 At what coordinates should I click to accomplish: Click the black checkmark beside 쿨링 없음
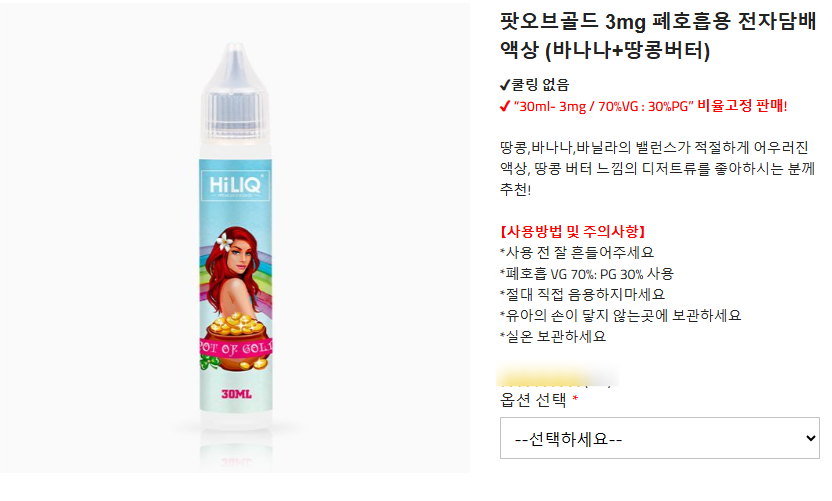505,85
